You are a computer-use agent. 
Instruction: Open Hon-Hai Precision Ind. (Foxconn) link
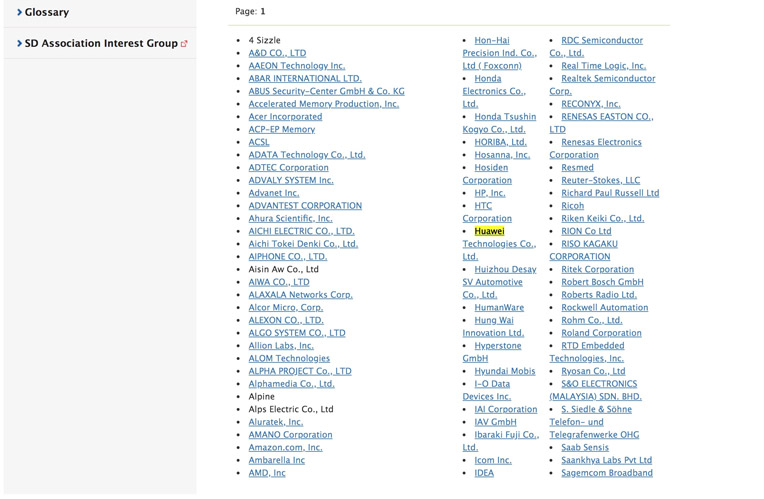[x=499, y=53]
